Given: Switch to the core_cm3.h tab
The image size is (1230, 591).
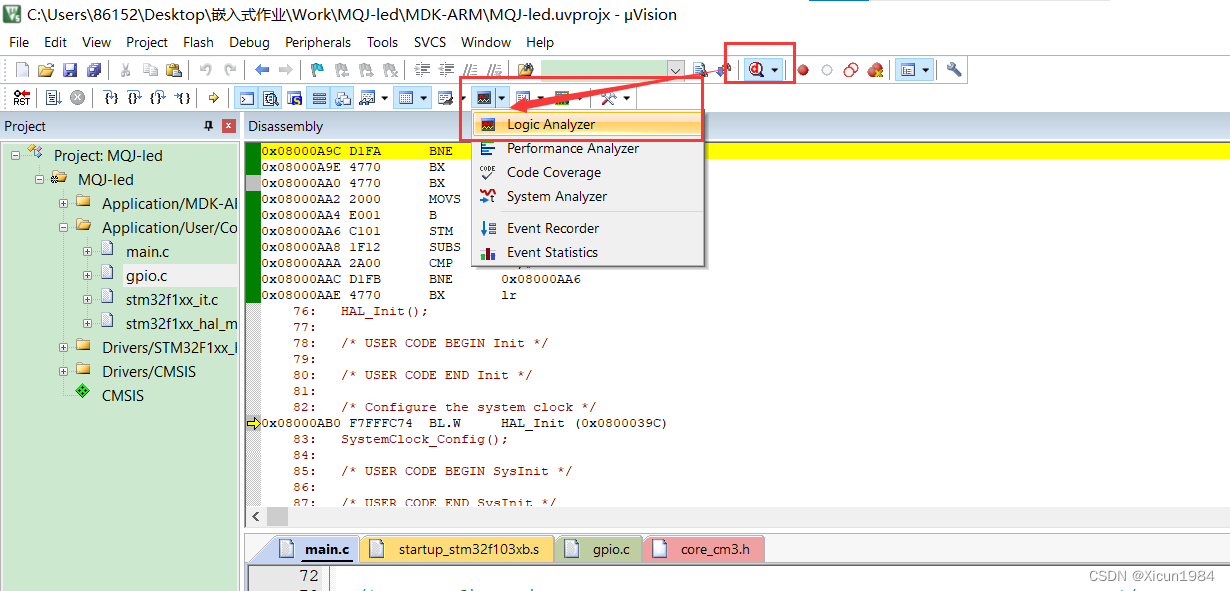Looking at the screenshot, I should (705, 549).
